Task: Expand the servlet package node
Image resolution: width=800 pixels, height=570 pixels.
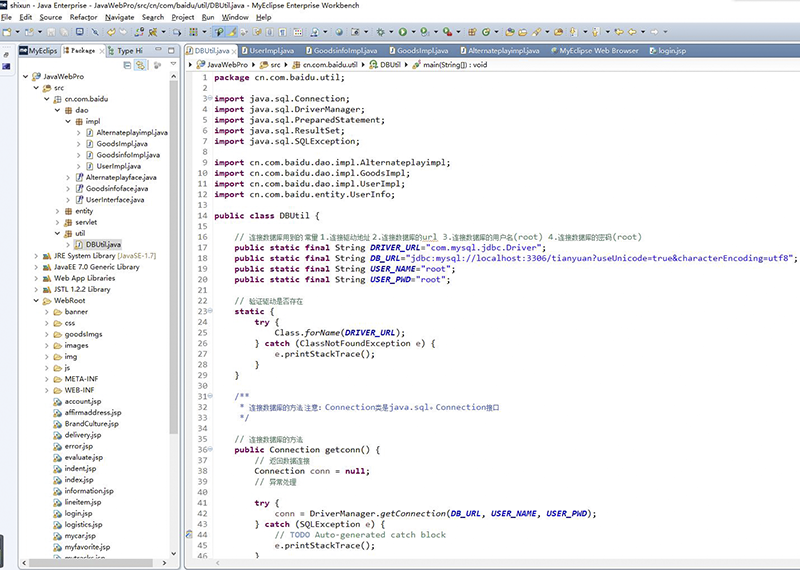Action: (57, 222)
